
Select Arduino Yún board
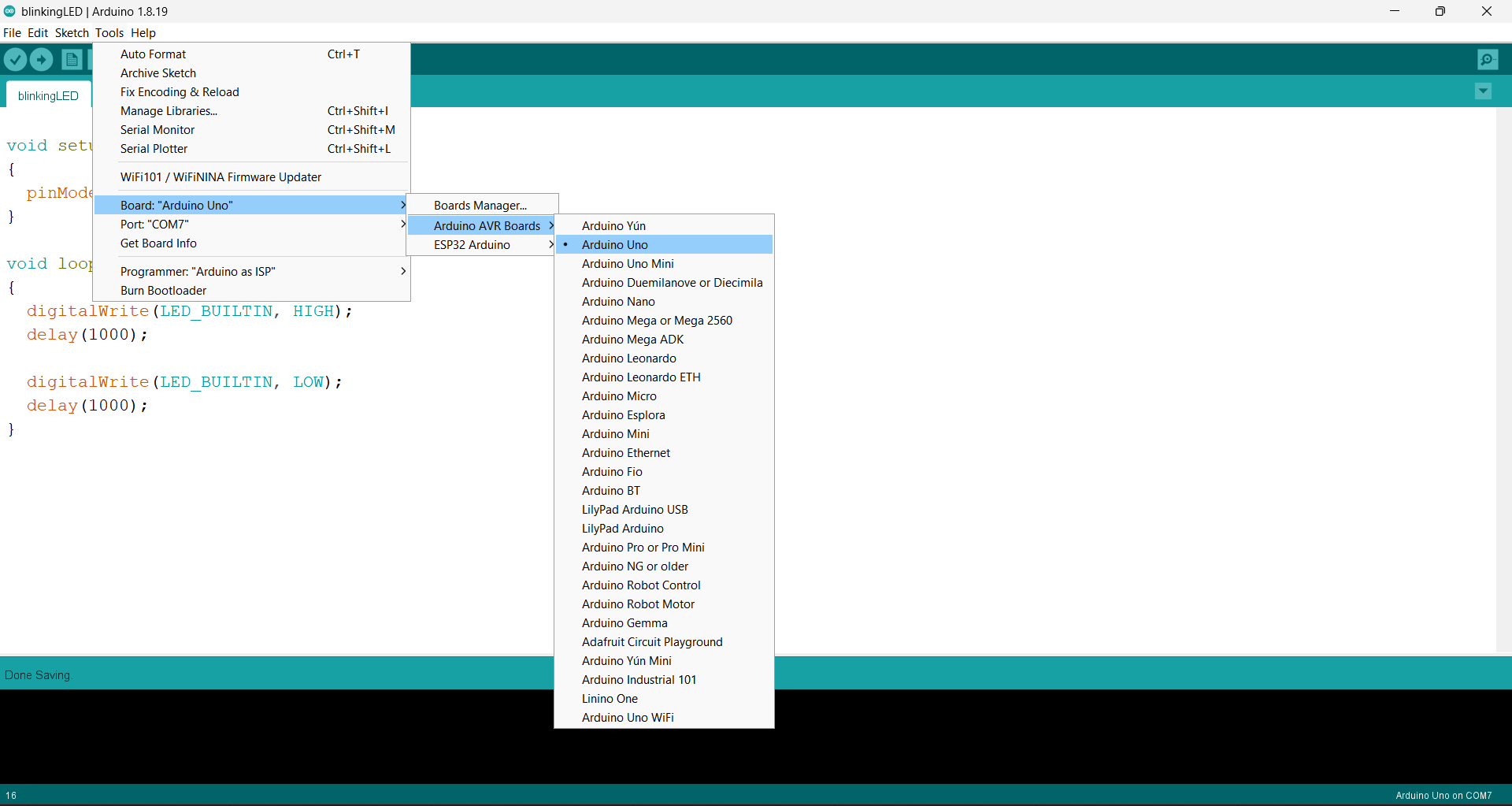tap(664, 226)
